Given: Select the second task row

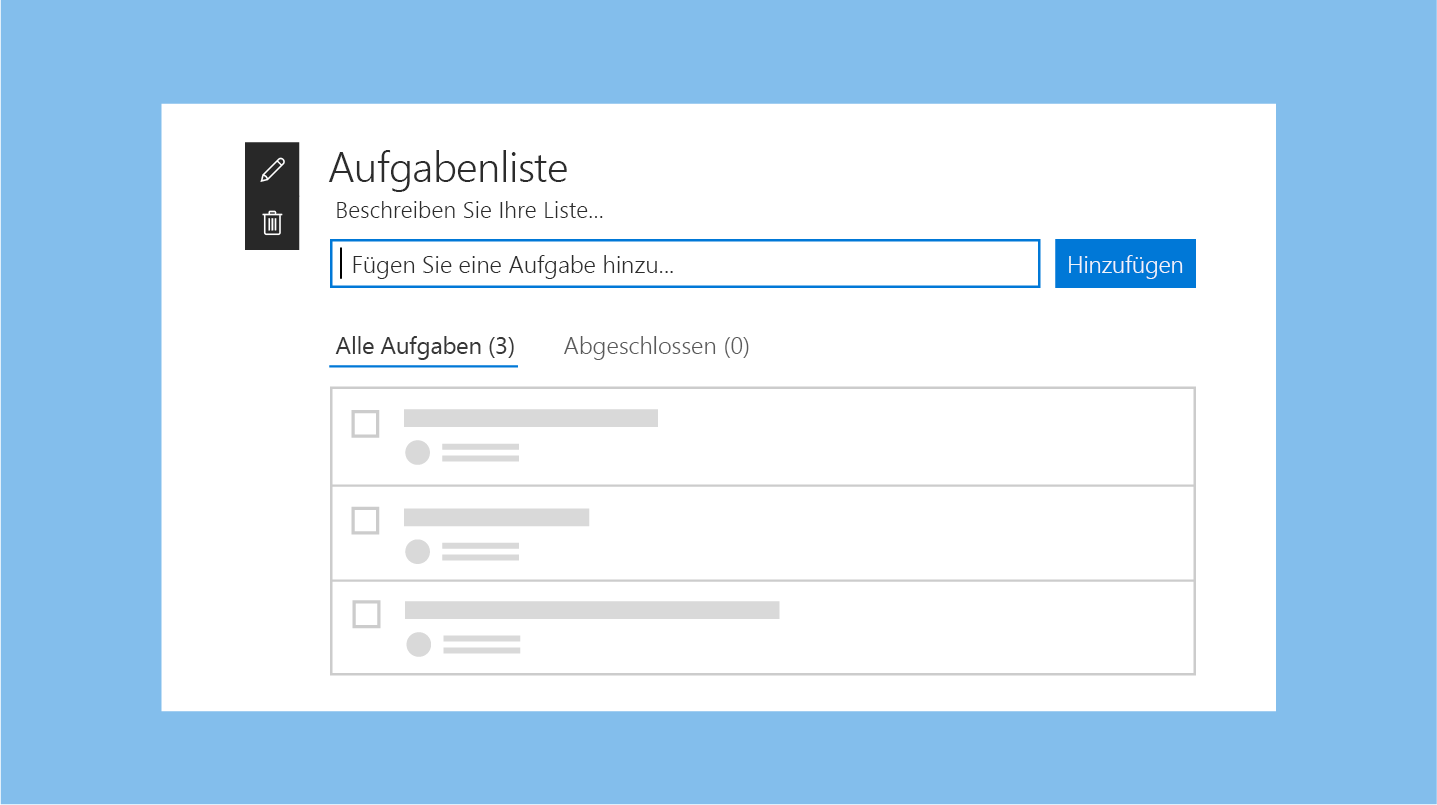Looking at the screenshot, I should click(x=763, y=532).
